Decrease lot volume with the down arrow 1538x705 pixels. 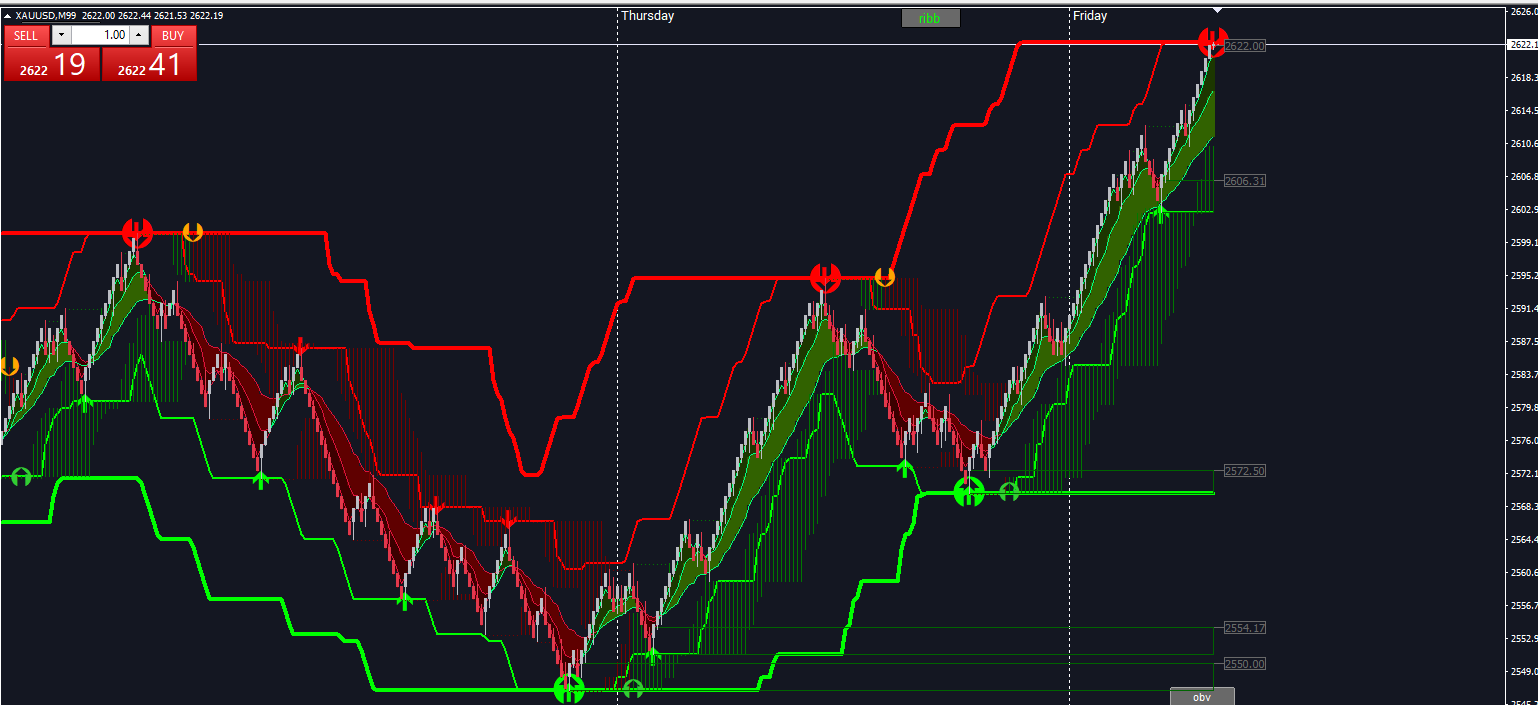61,35
